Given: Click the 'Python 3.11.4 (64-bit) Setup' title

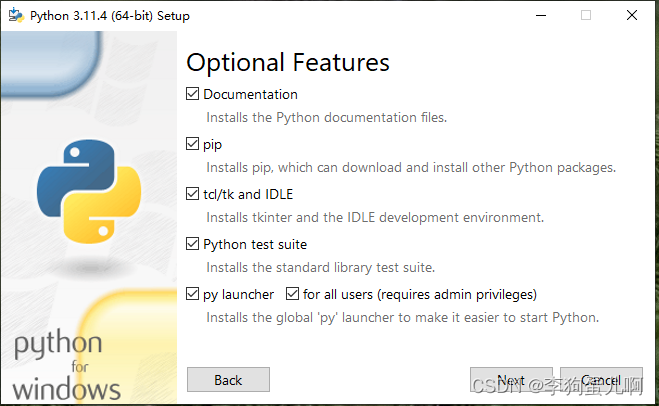Looking at the screenshot, I should point(110,16).
